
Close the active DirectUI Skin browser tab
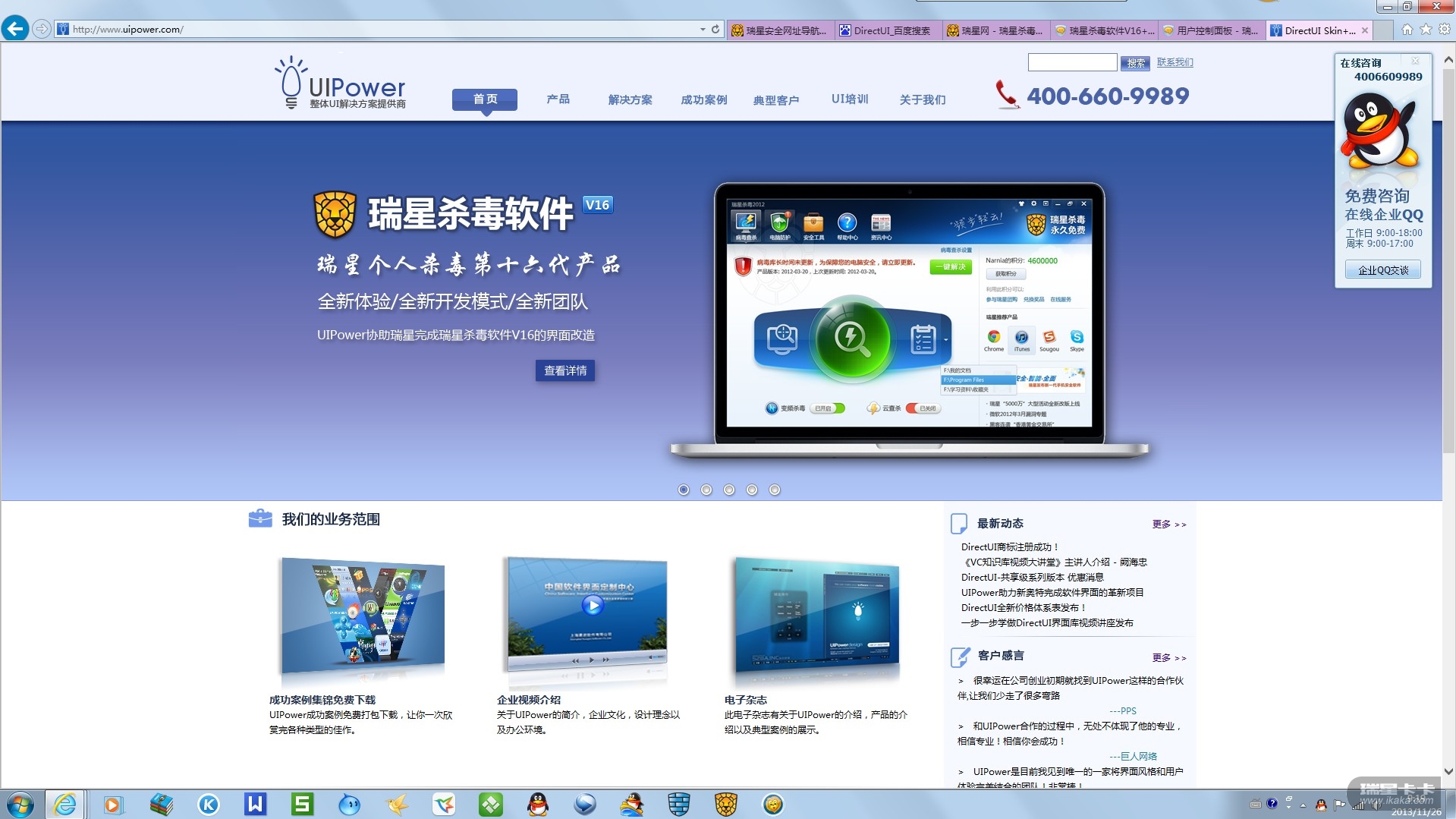(x=1365, y=30)
